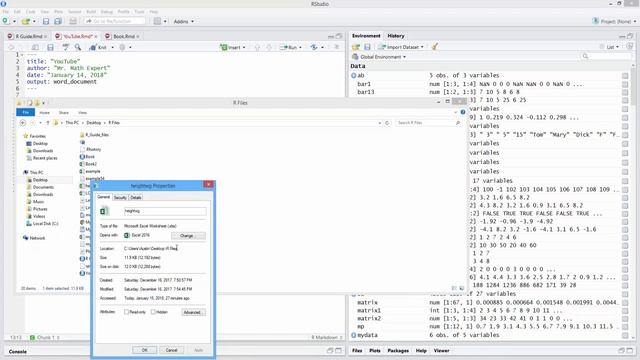
Task: Click the editor's save document icon
Action: 50,47
